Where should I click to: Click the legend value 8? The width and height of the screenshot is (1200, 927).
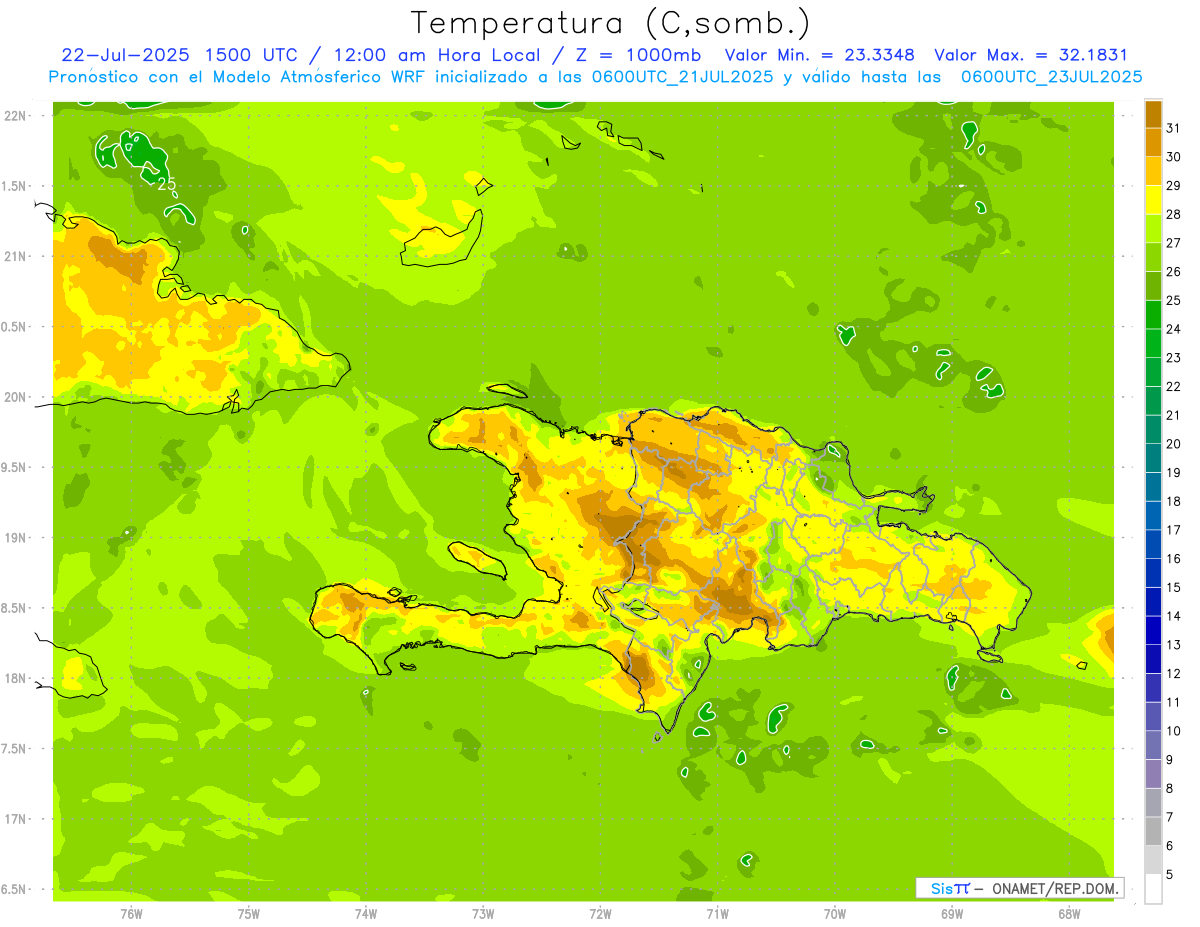tap(1170, 789)
